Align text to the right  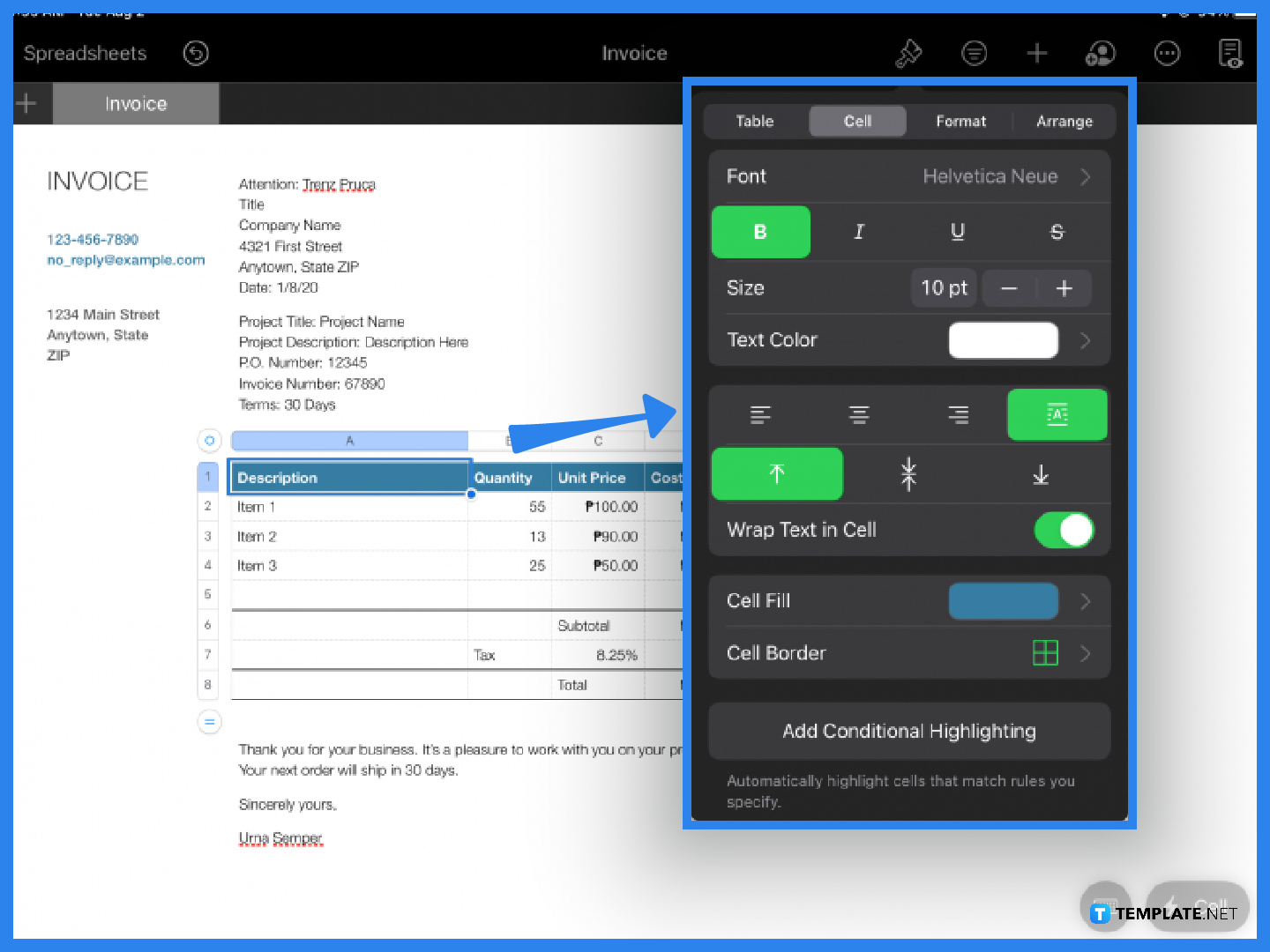click(958, 414)
